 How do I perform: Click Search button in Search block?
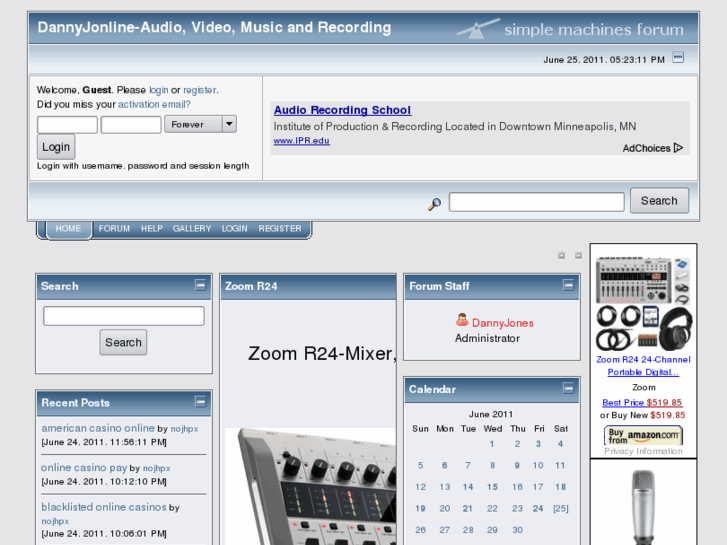[x=123, y=342]
